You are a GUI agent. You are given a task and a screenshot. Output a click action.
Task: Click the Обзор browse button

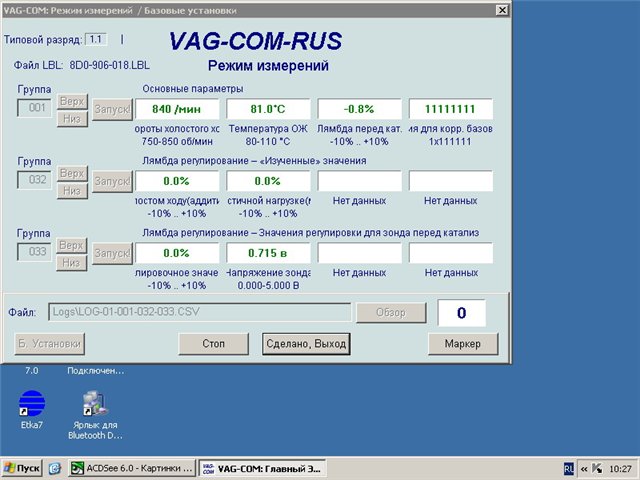coord(391,313)
